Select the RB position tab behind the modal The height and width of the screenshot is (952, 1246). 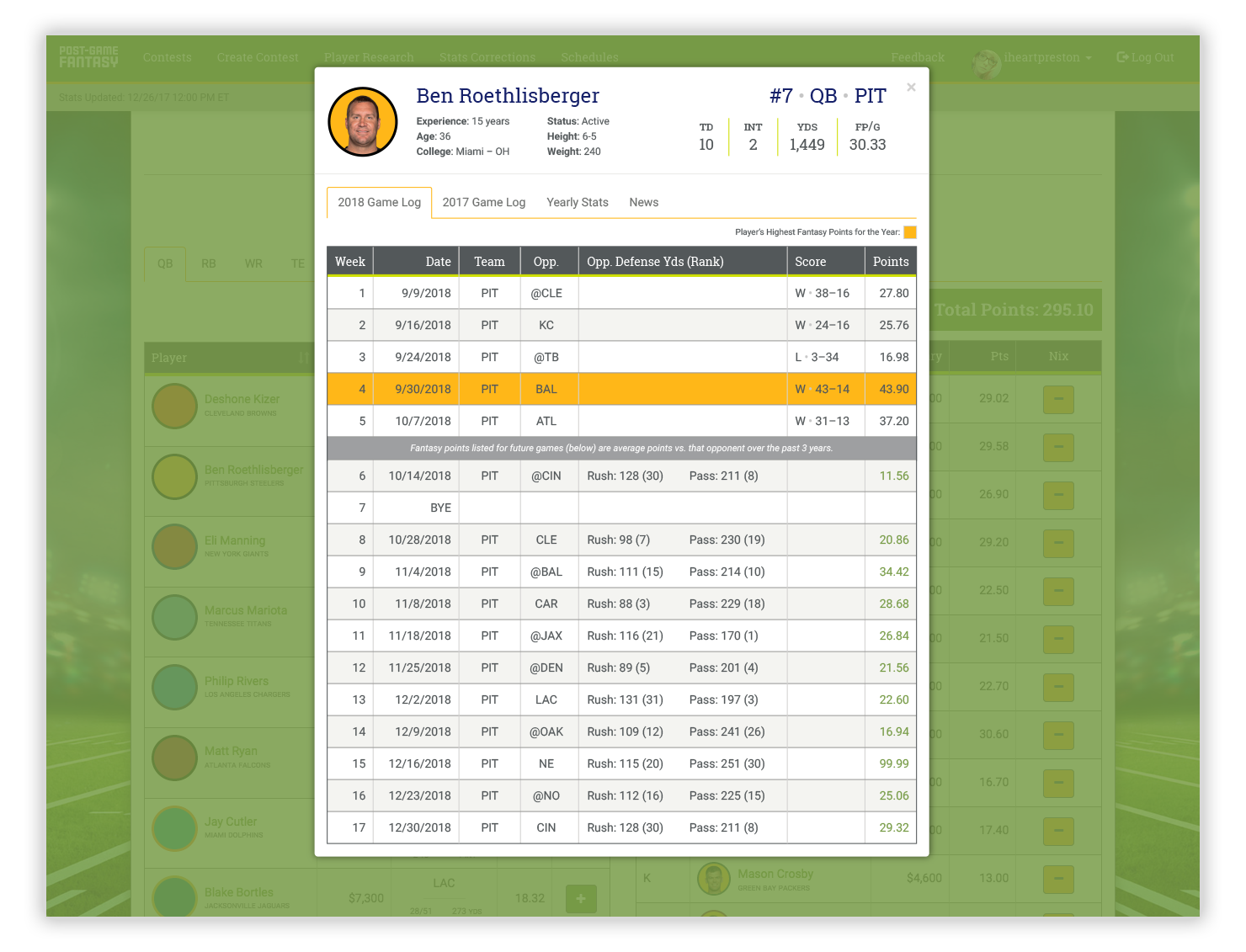point(209,263)
